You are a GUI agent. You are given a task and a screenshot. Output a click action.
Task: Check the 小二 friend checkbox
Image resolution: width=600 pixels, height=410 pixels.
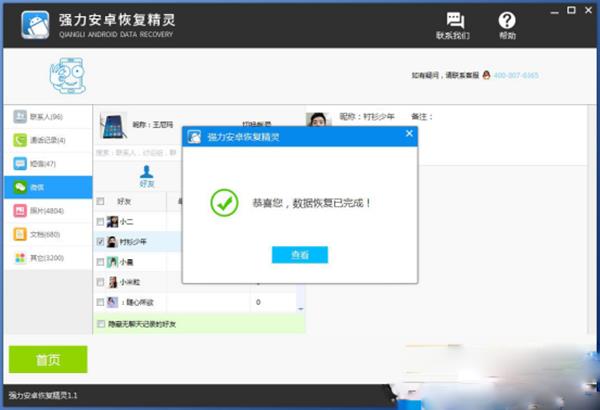100,222
